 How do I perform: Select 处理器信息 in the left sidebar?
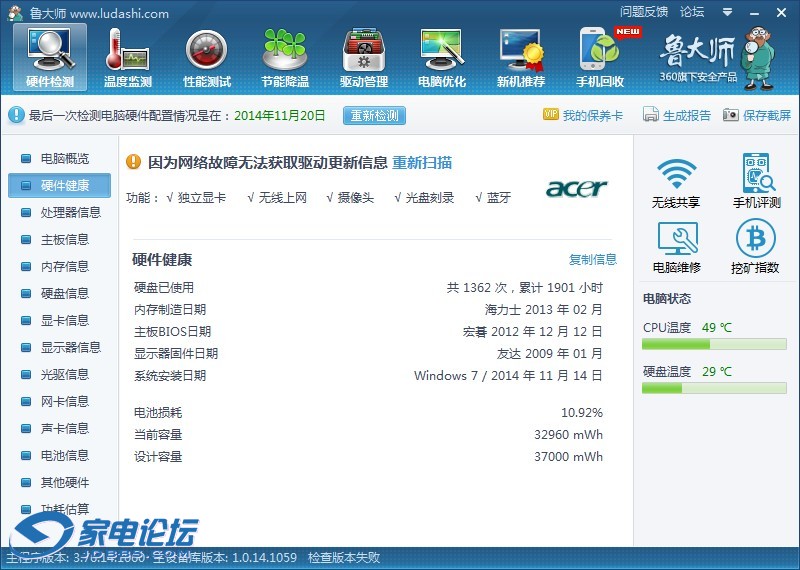70,212
